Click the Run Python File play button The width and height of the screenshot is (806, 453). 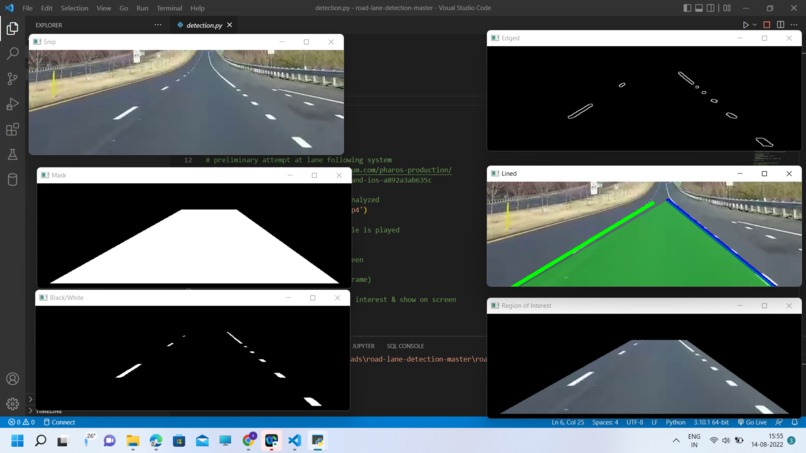745,25
